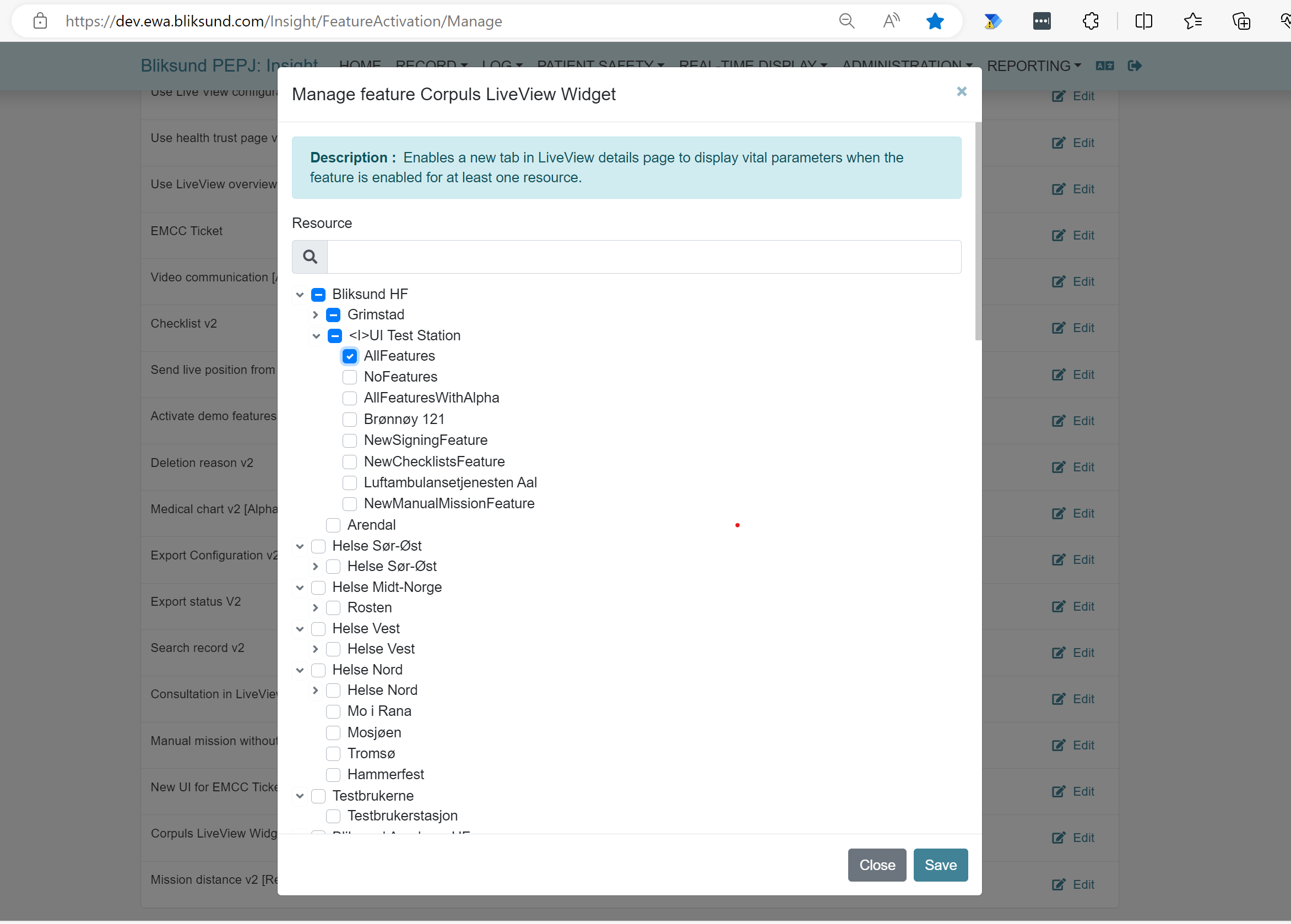
Task: Collapse the top-level Helse Nord node
Action: click(x=300, y=670)
